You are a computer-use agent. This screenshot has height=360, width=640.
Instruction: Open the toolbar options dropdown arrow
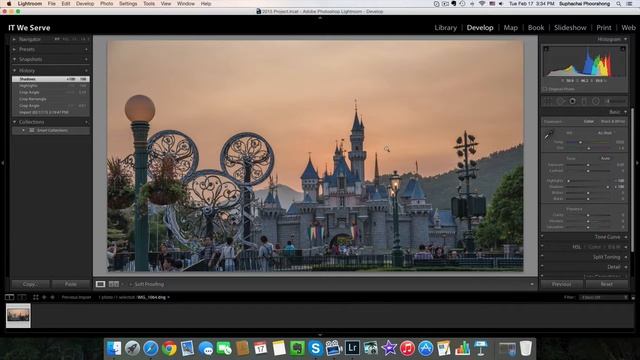[x=531, y=284]
